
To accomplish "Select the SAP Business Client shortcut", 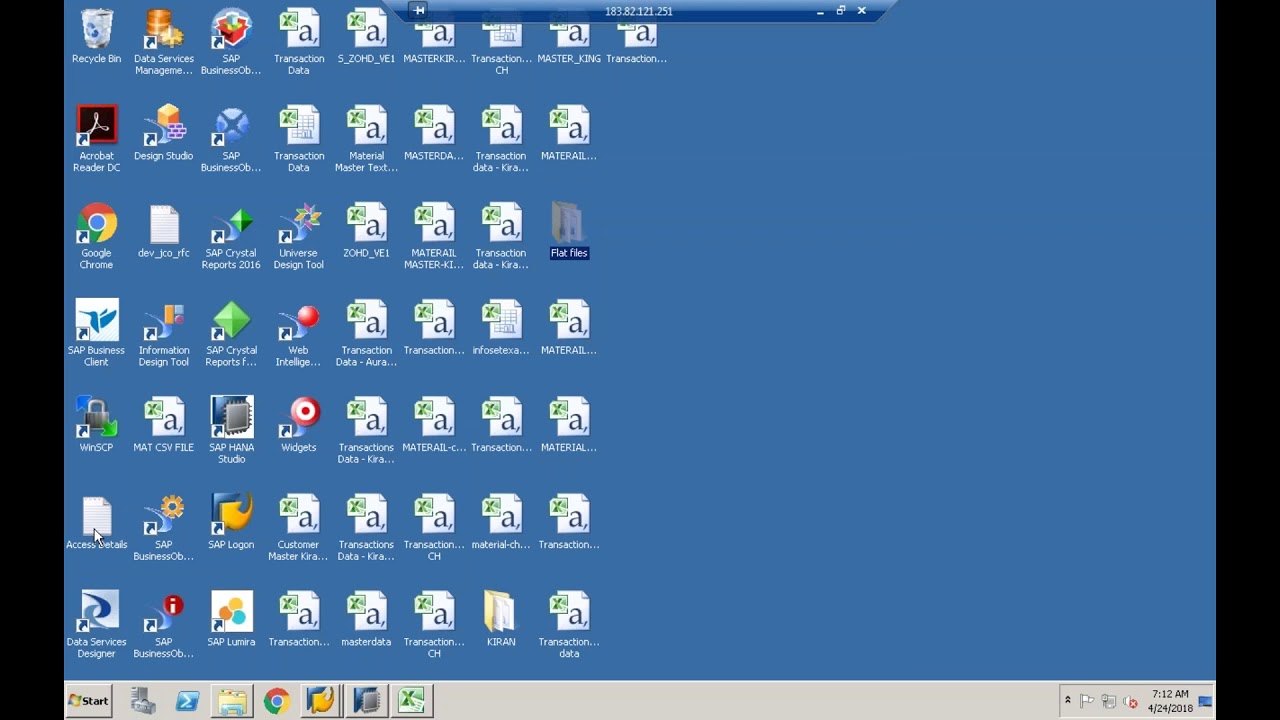I will [96, 333].
